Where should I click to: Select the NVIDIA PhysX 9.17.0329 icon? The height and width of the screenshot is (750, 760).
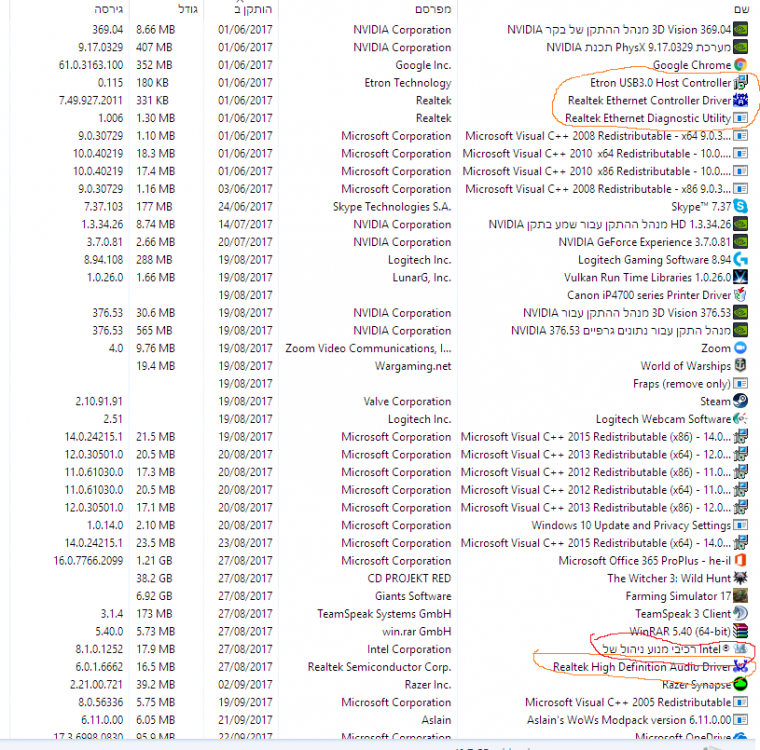740,47
